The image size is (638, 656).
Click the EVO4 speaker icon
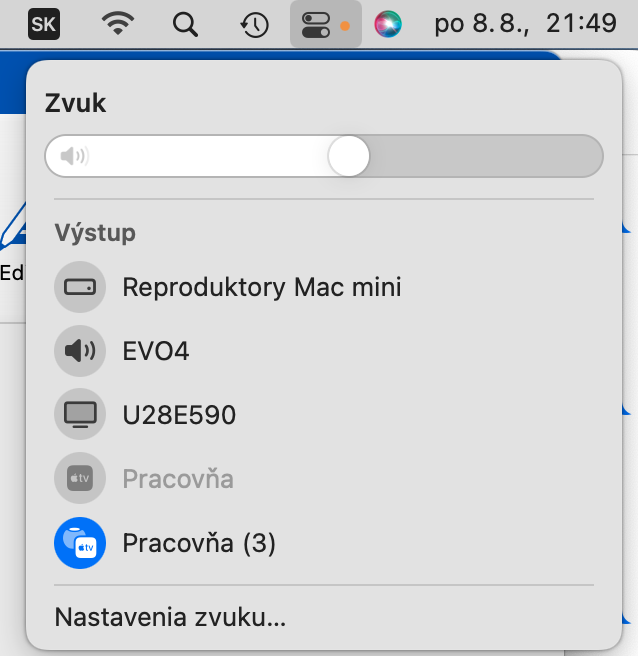click(x=80, y=351)
